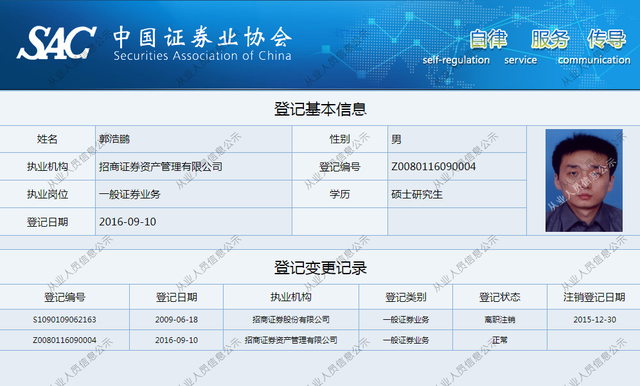The image size is (640, 386).
Task: Click the 性别 label cell
Action: [x=340, y=139]
